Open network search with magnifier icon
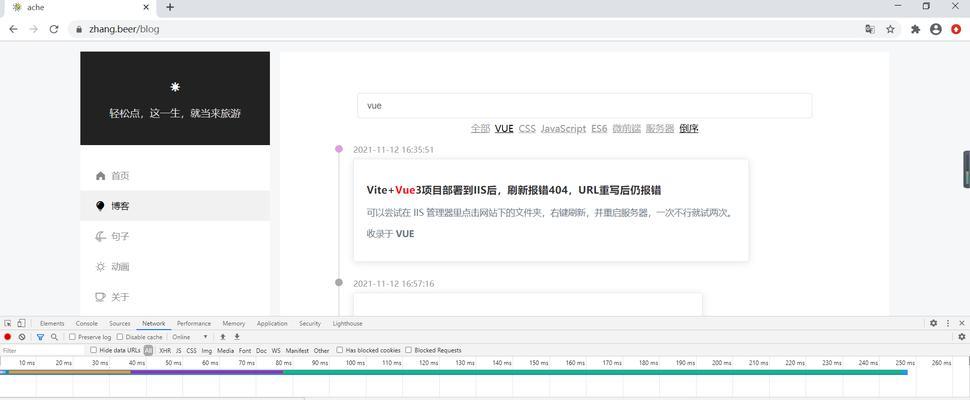Screen dimensions: 970x400 (54, 337)
